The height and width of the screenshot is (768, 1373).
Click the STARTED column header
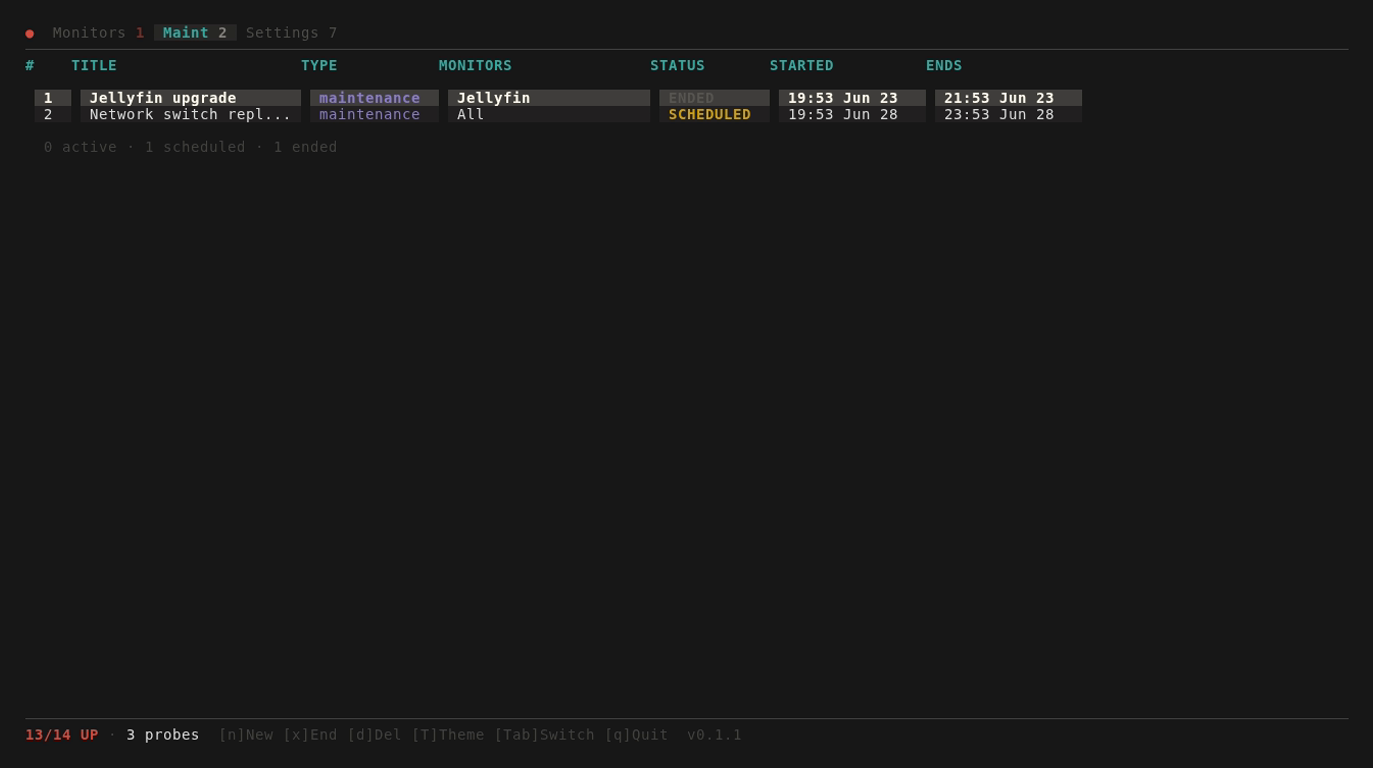pos(801,65)
